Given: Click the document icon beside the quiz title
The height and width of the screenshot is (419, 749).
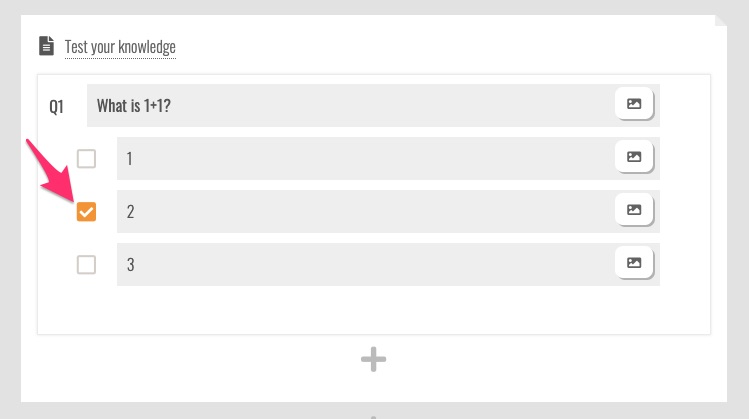Looking at the screenshot, I should (x=45, y=46).
